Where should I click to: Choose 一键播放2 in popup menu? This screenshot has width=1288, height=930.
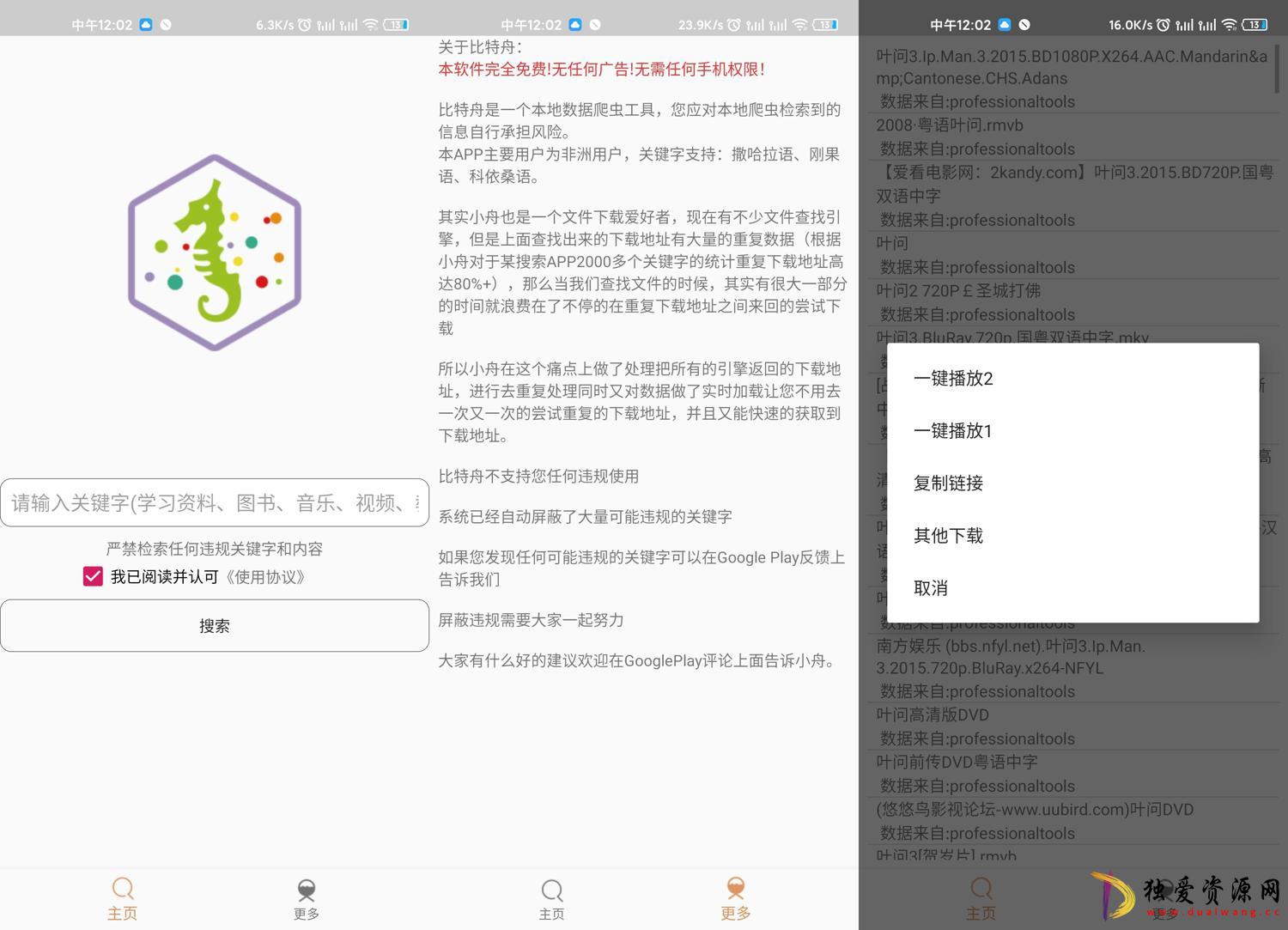tap(1073, 378)
